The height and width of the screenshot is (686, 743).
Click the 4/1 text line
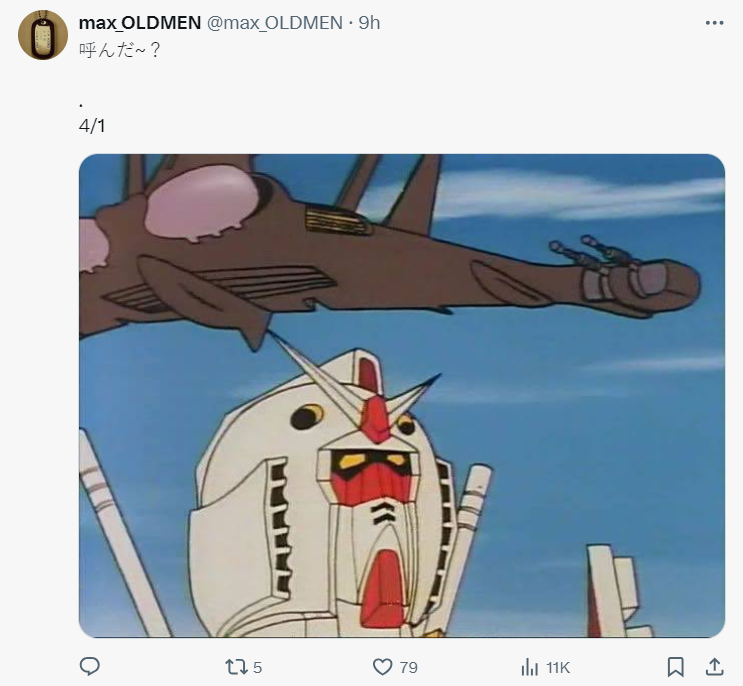[x=91, y=128]
